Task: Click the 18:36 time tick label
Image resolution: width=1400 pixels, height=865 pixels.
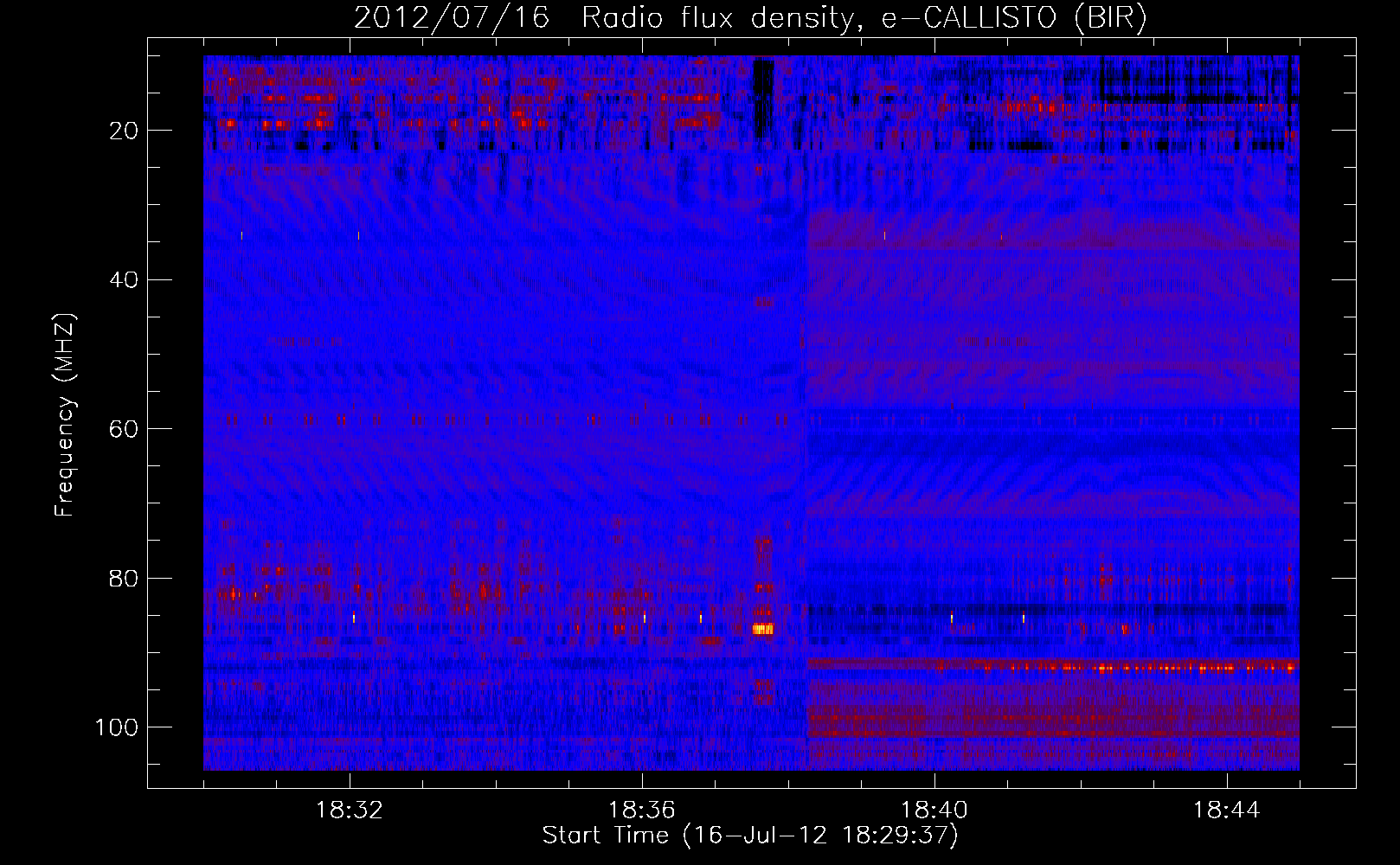Action: (642, 810)
